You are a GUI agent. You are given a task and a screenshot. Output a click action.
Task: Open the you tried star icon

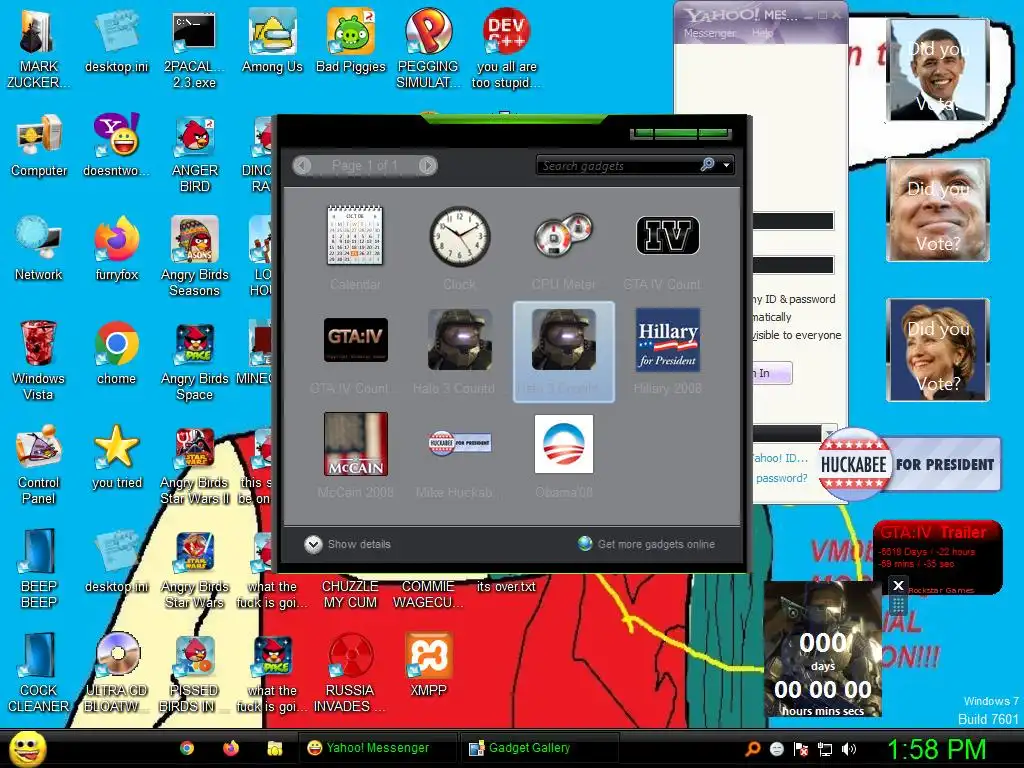click(117, 457)
